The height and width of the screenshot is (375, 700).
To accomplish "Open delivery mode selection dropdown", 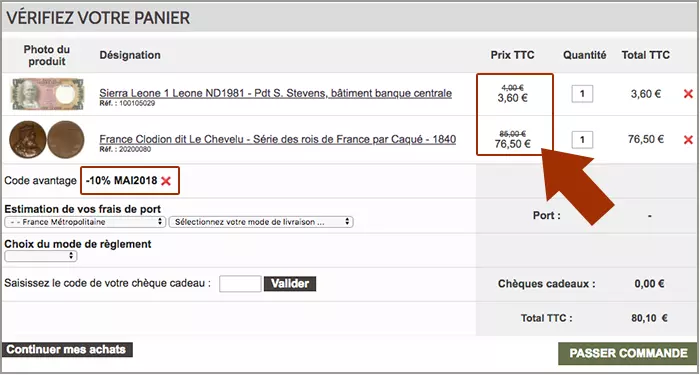I will [261, 222].
